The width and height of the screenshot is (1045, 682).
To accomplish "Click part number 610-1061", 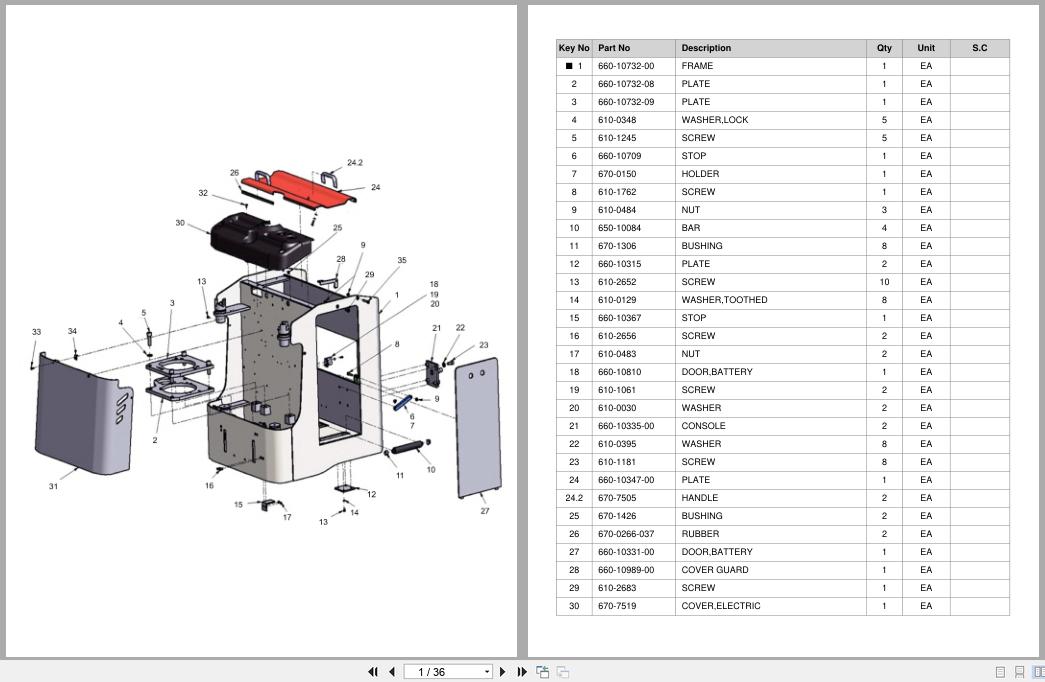I will 617,390.
